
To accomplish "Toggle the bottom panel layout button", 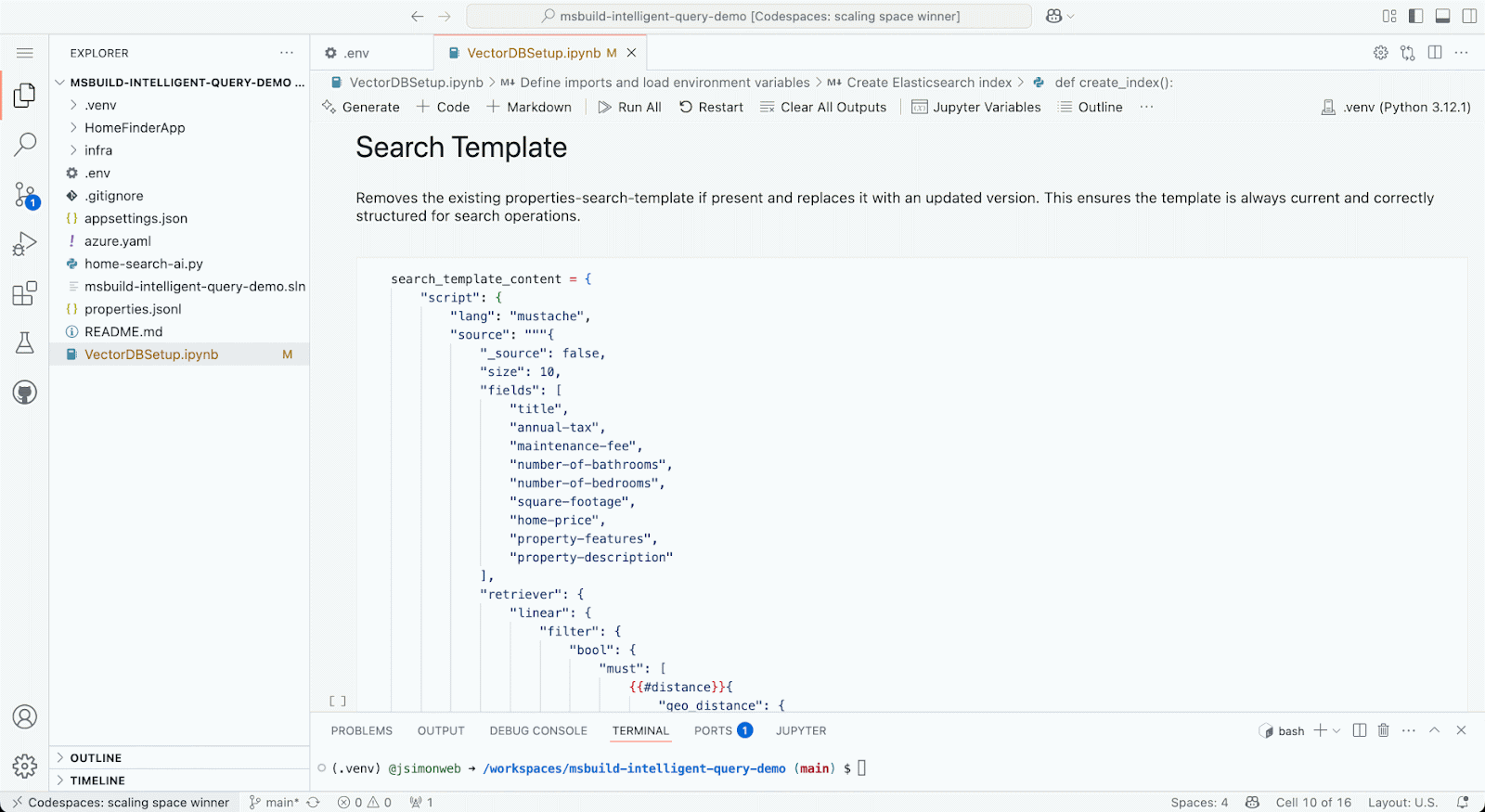I will click(1442, 16).
